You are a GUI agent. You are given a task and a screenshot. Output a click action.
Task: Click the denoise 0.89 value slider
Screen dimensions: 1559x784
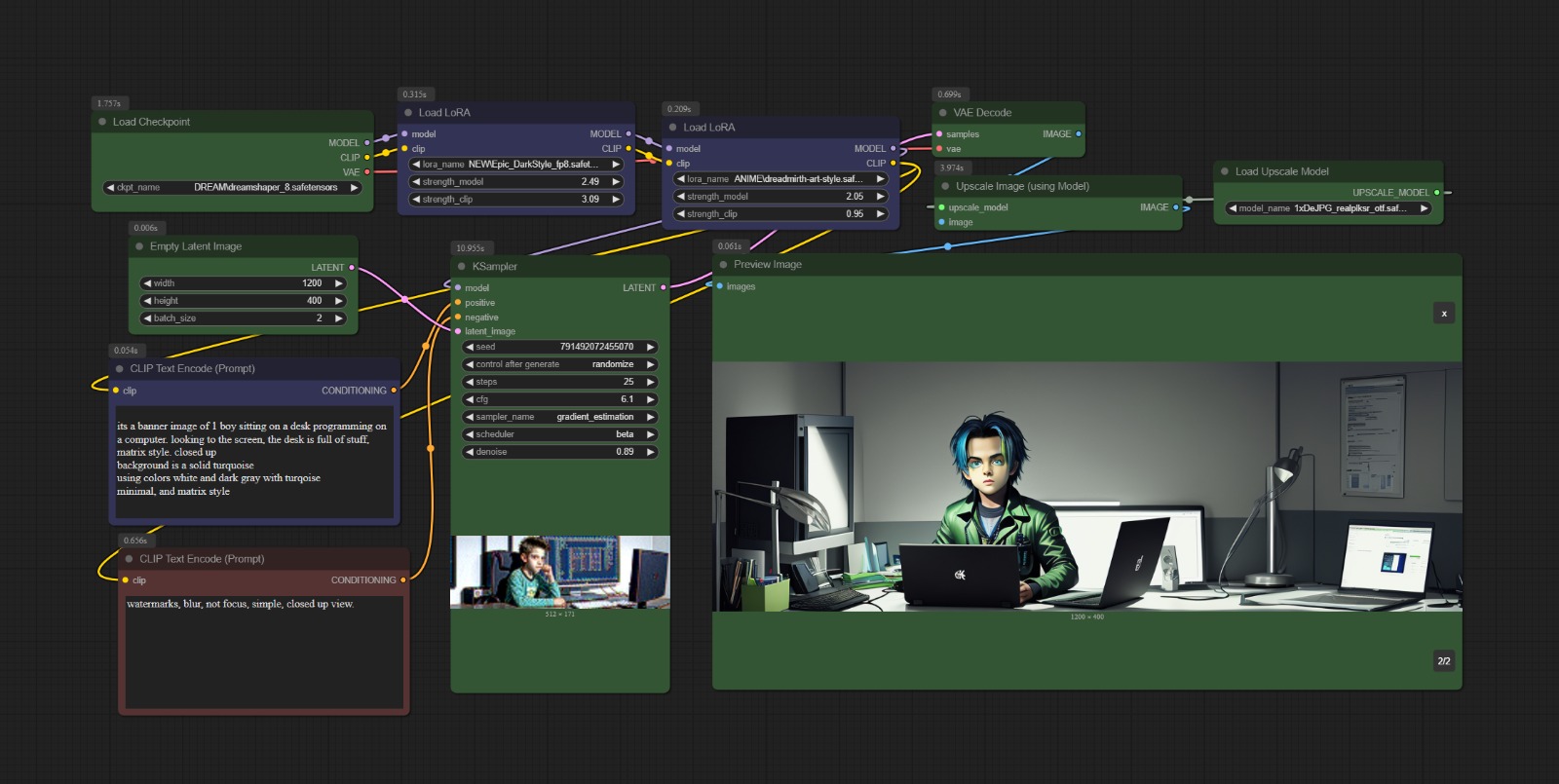559,452
